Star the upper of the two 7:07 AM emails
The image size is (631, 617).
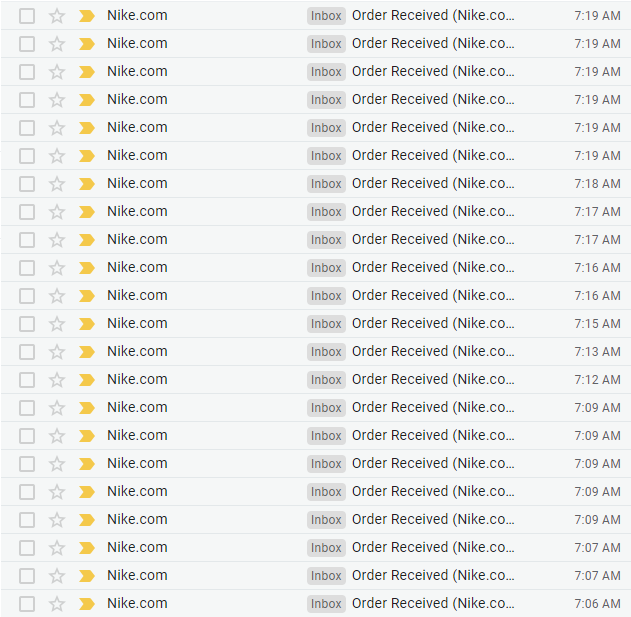pos(57,548)
